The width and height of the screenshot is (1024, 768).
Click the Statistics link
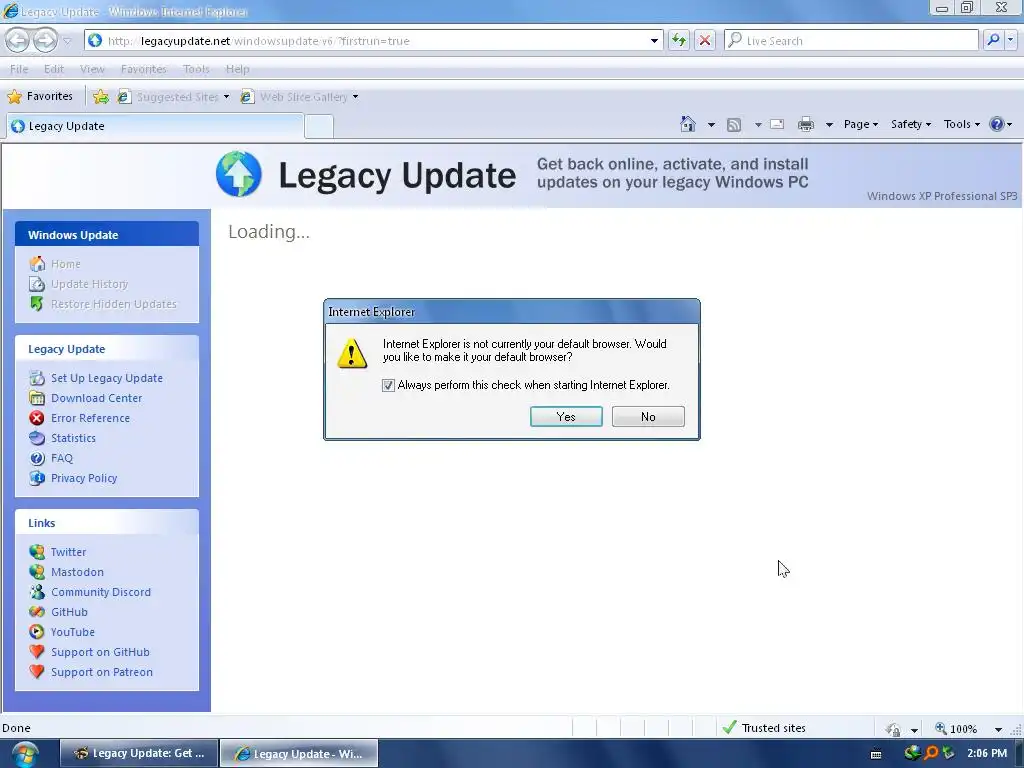pyautogui.click(x=73, y=438)
